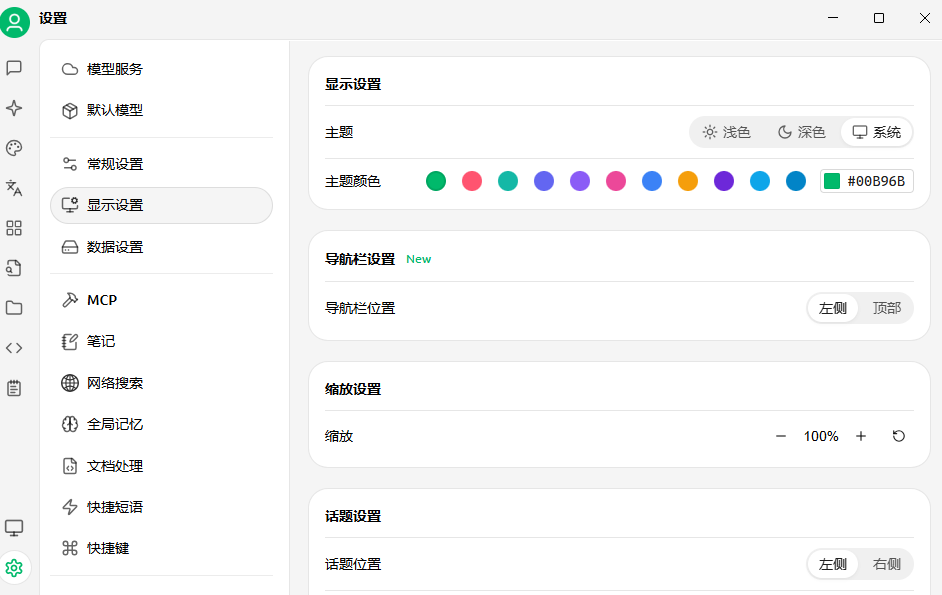Switch theme to 系统 system mode
The image size is (942, 595).
click(x=877, y=132)
